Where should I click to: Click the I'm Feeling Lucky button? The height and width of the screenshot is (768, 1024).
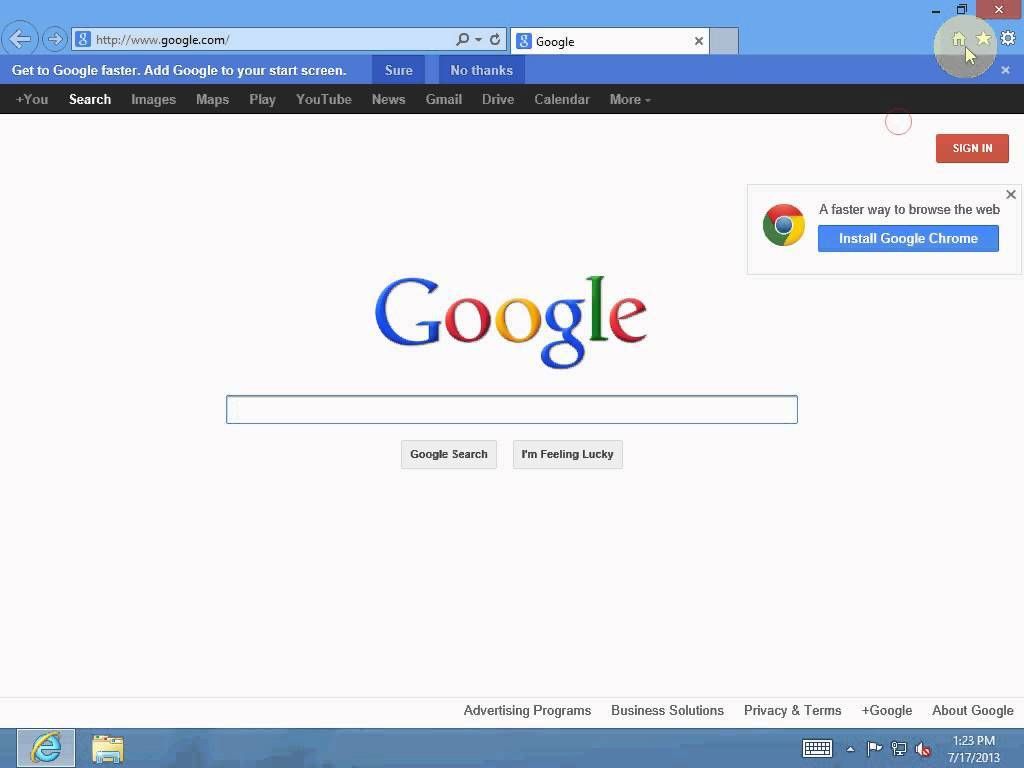(x=568, y=455)
